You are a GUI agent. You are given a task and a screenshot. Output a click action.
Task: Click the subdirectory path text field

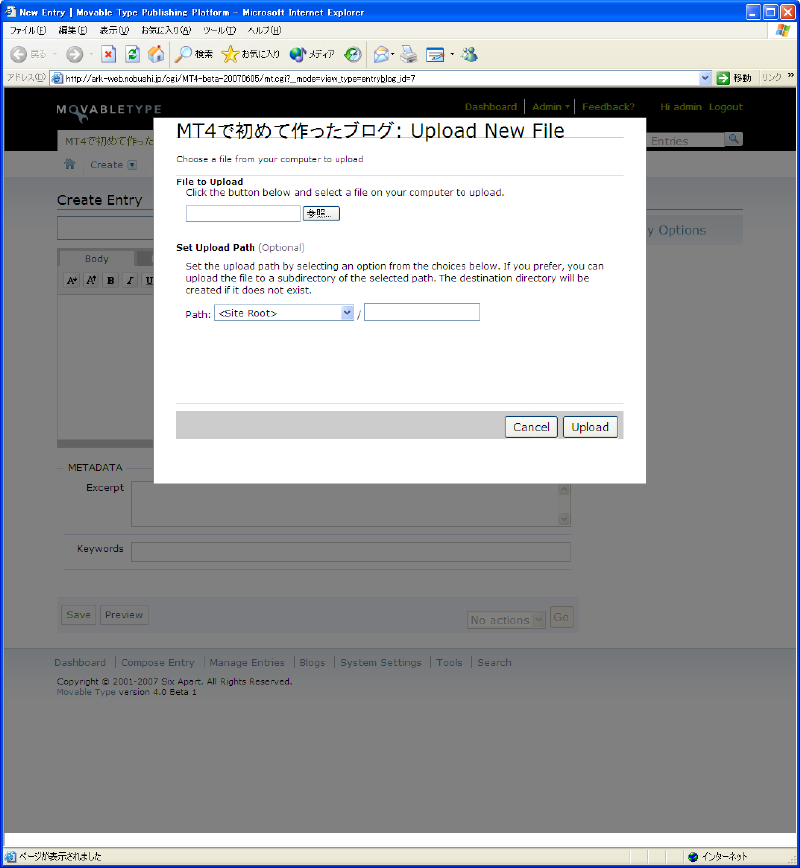pos(421,313)
